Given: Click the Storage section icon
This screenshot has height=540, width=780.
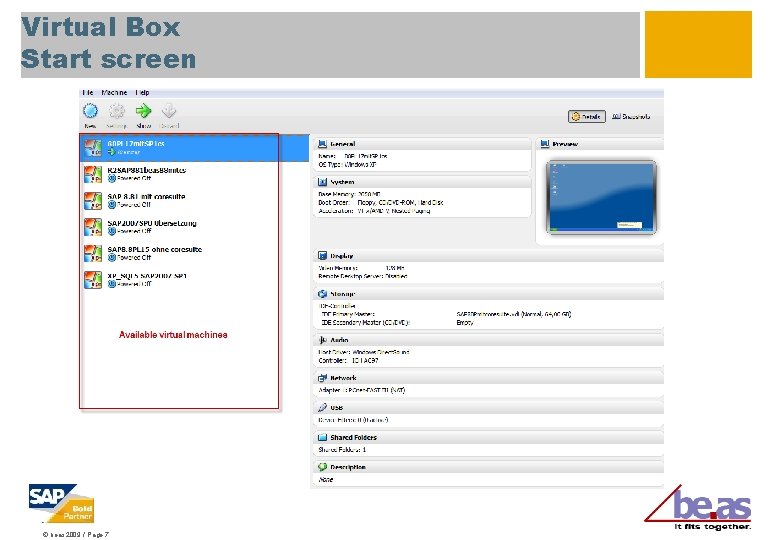Looking at the screenshot, I should (x=322, y=294).
